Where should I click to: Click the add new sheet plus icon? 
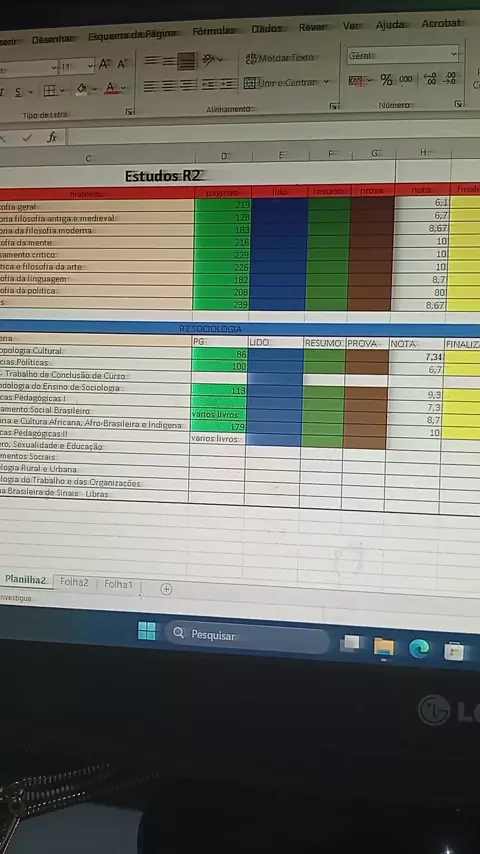click(x=166, y=589)
